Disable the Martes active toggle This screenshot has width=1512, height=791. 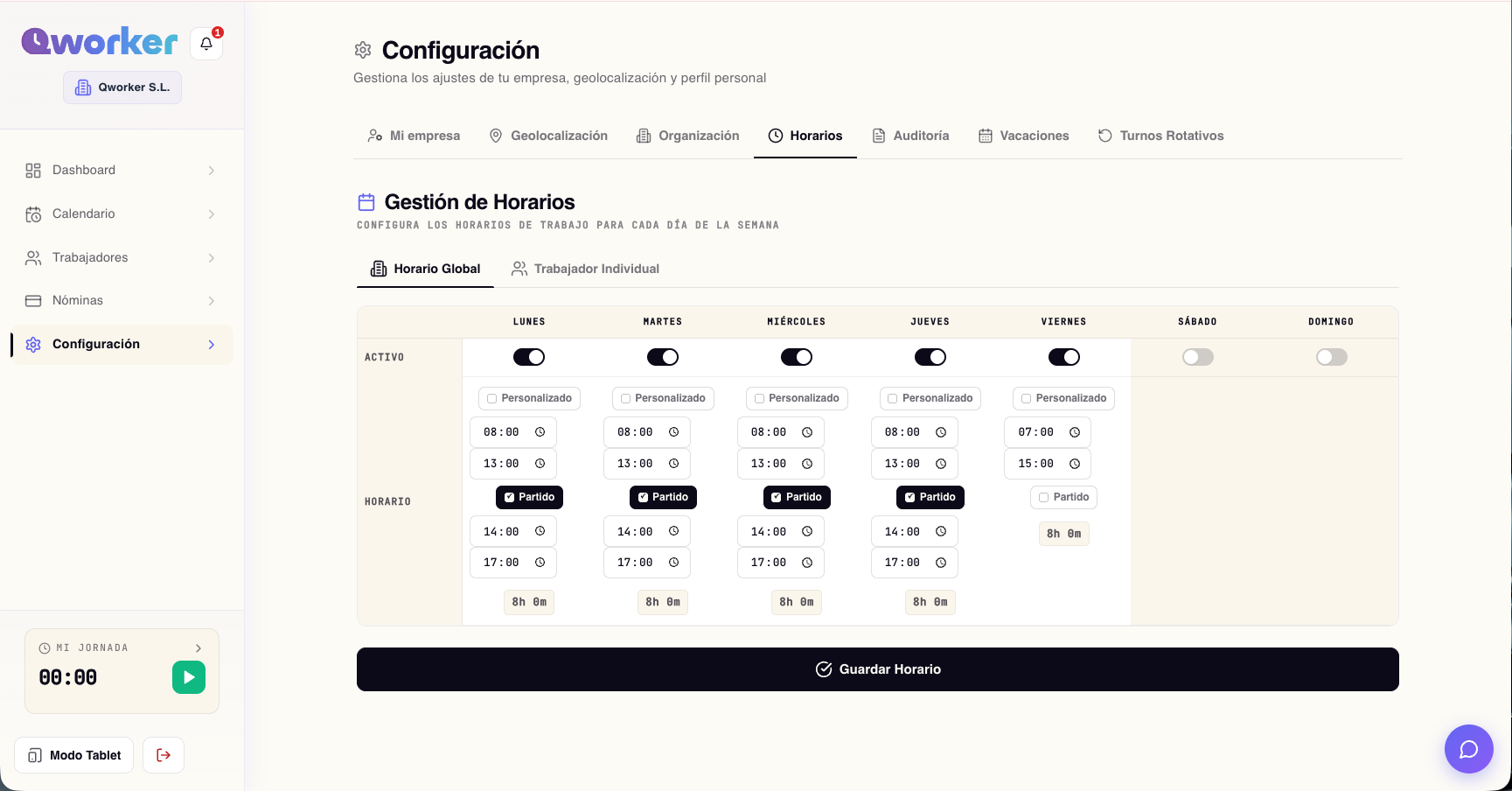(663, 357)
